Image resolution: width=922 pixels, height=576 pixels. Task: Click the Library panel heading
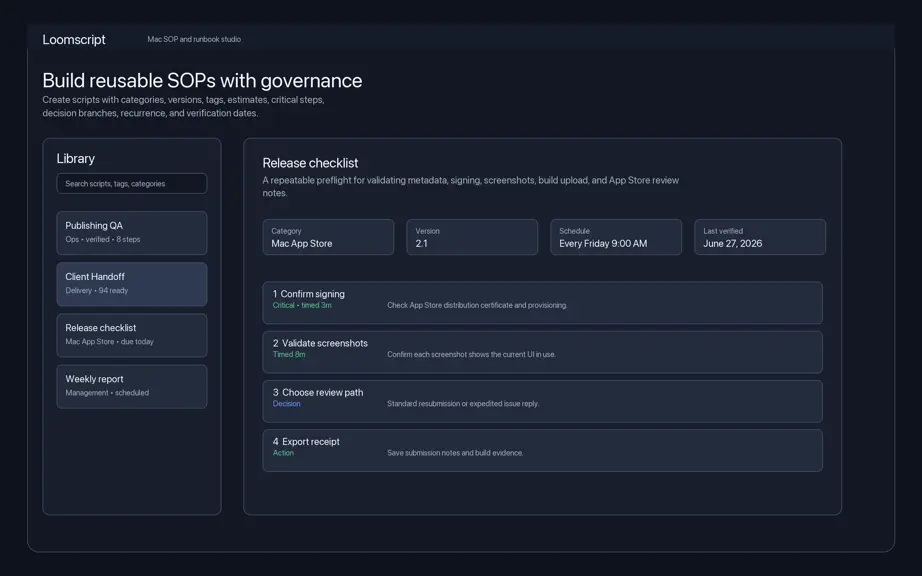[75, 159]
